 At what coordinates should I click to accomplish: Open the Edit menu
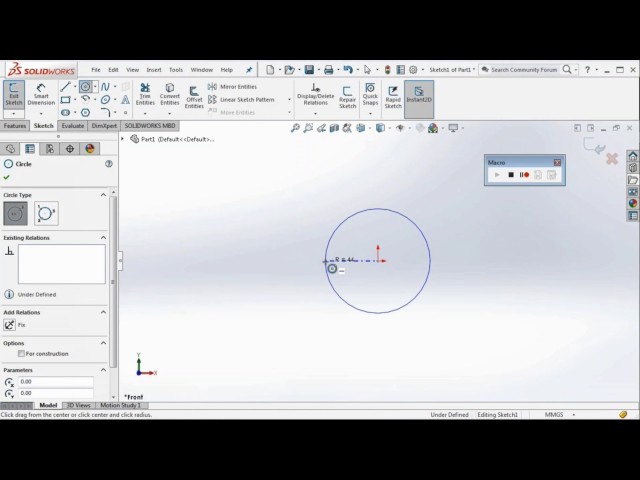click(x=113, y=70)
